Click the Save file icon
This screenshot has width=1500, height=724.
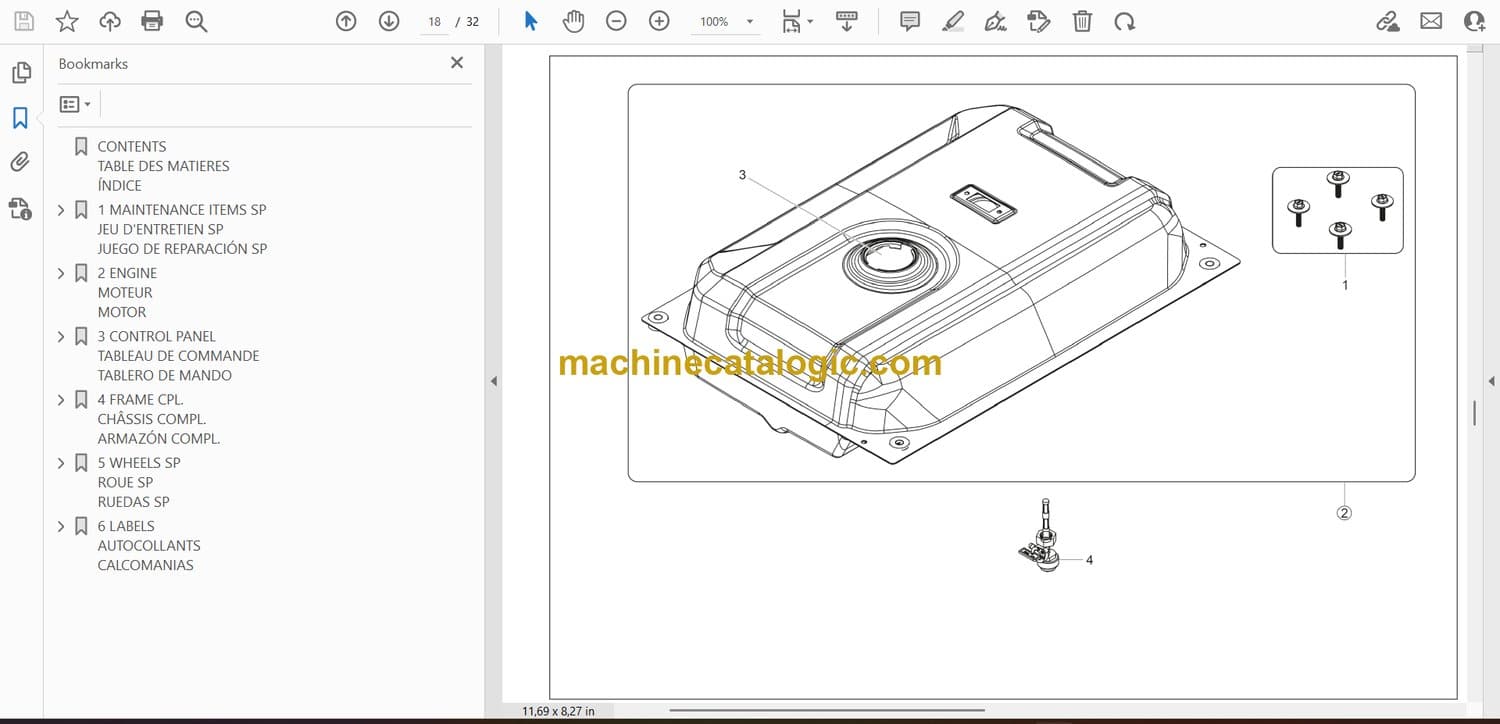click(24, 21)
